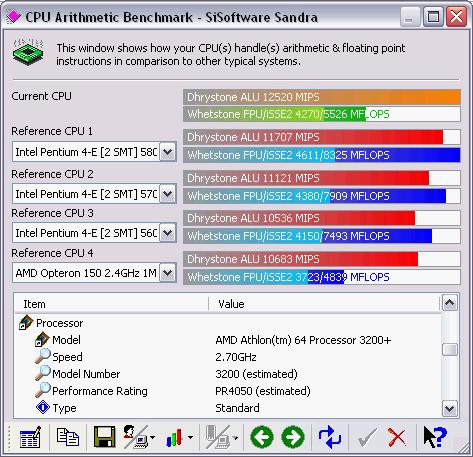This screenshot has height=457, width=473.
Task: Click the options notepad toolbar icon
Action: click(30, 437)
